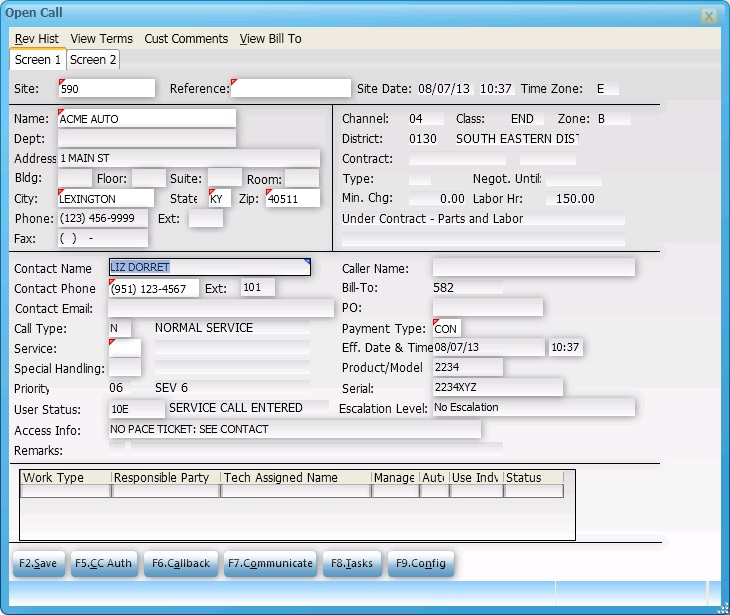The height and width of the screenshot is (615, 730).
Task: Close the Open Call window
Action: (708, 16)
